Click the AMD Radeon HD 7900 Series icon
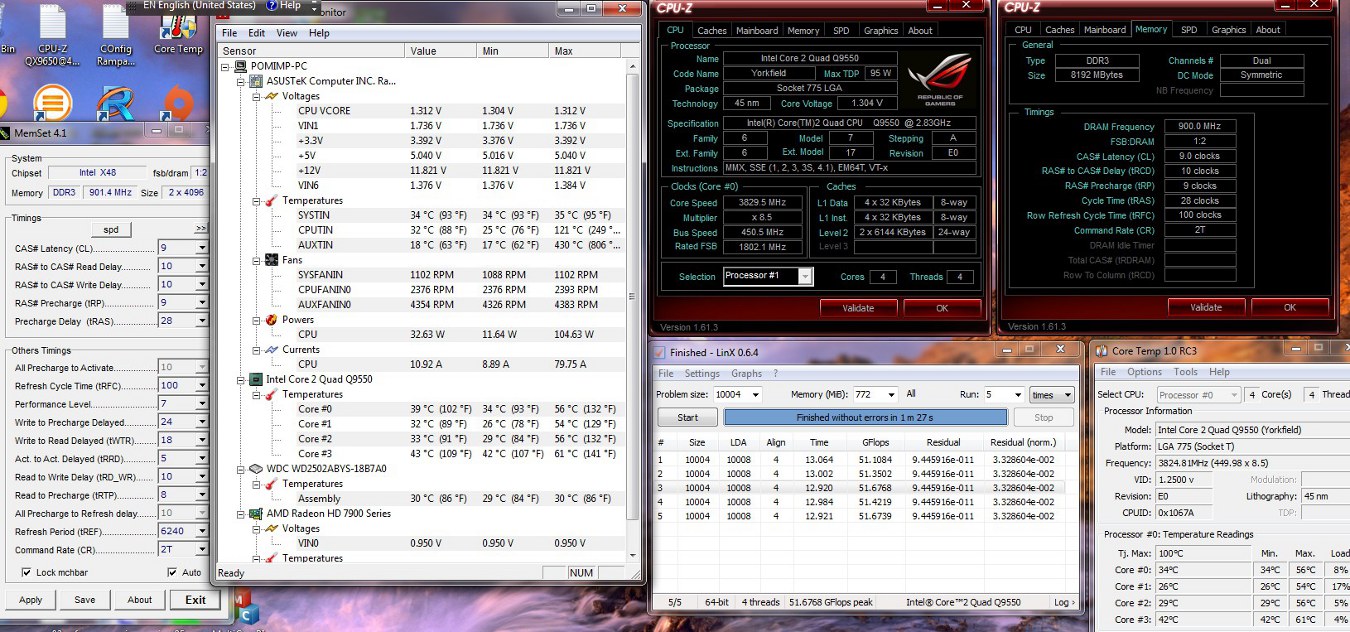 coord(255,514)
